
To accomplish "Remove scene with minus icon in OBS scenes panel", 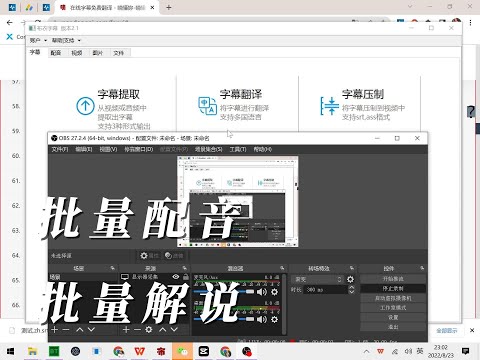I will (x=66, y=329).
